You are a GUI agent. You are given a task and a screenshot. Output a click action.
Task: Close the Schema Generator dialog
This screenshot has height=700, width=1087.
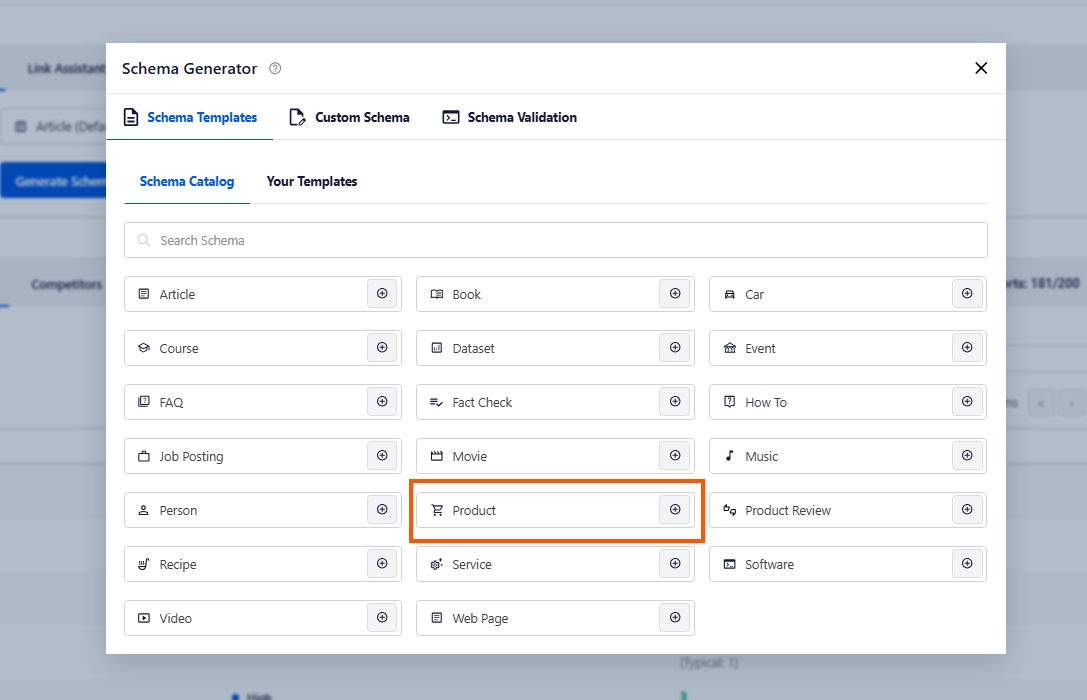981,68
